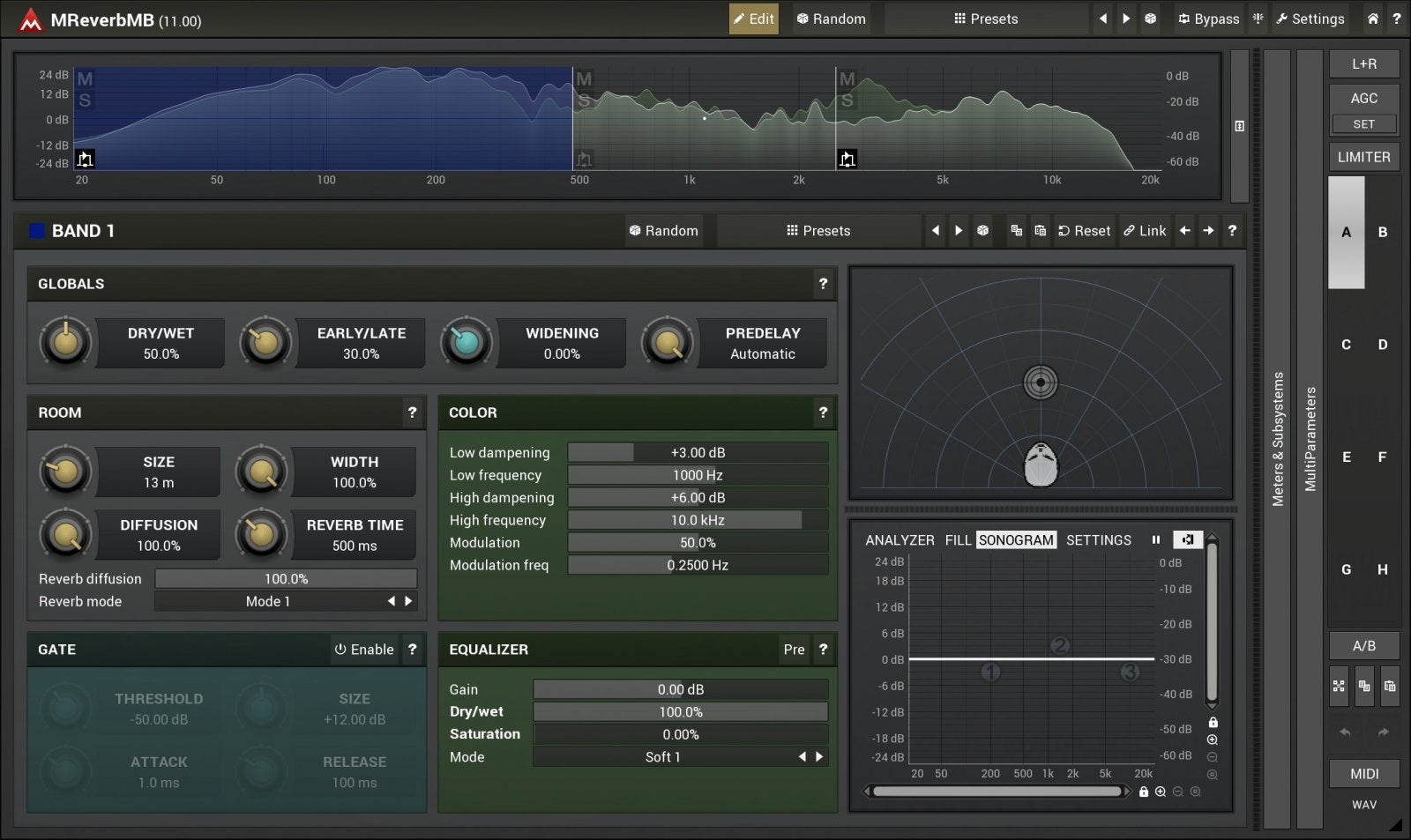Pause the analyzer display
Image resolution: width=1411 pixels, height=840 pixels.
click(1155, 539)
